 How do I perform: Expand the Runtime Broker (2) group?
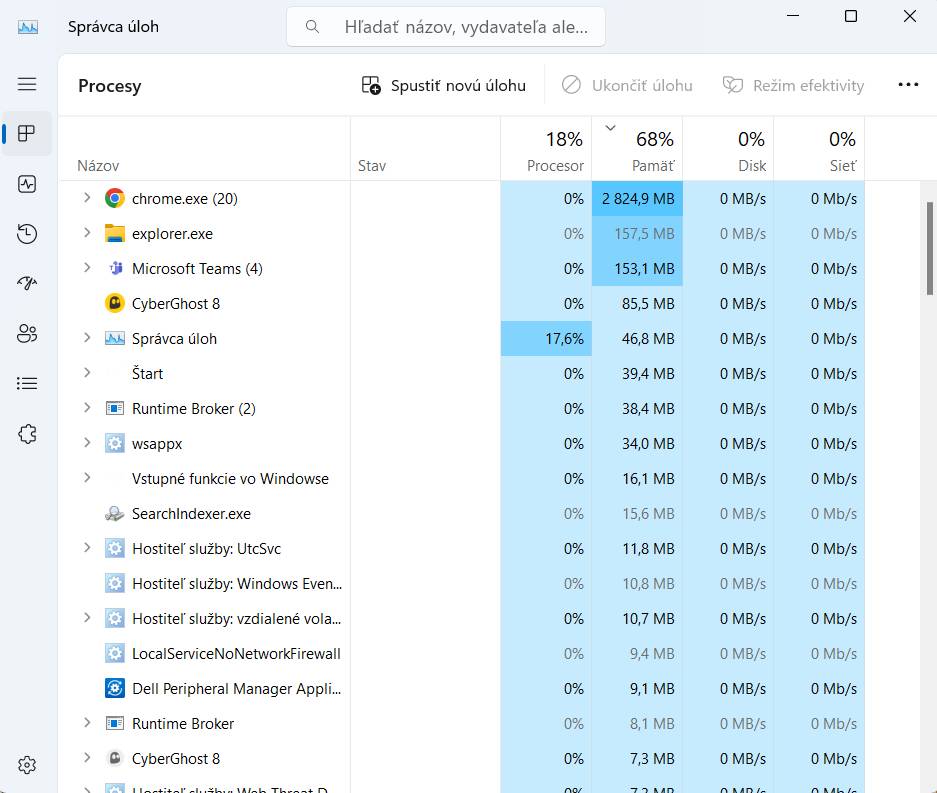pos(87,408)
